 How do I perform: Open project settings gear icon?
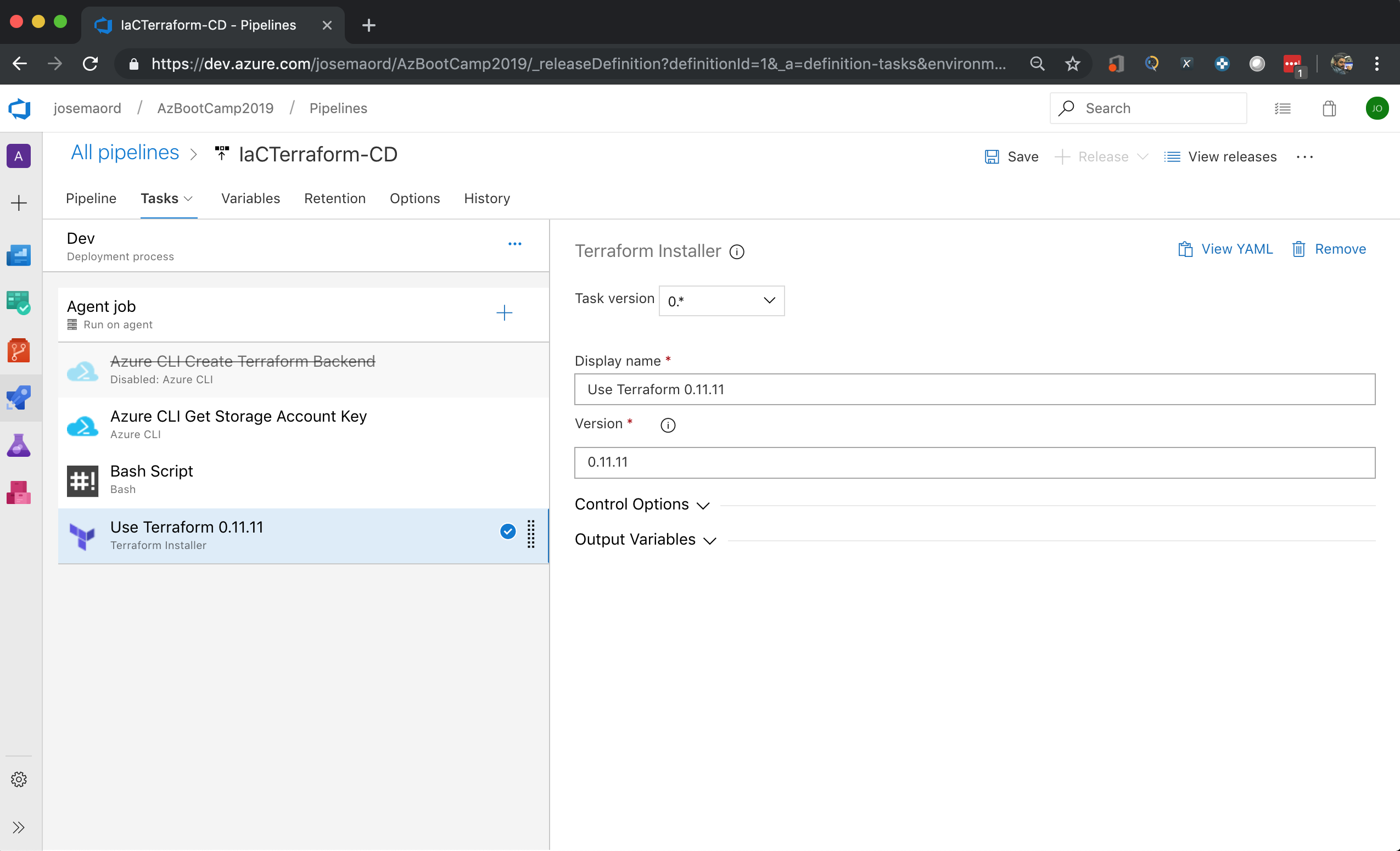tap(19, 780)
